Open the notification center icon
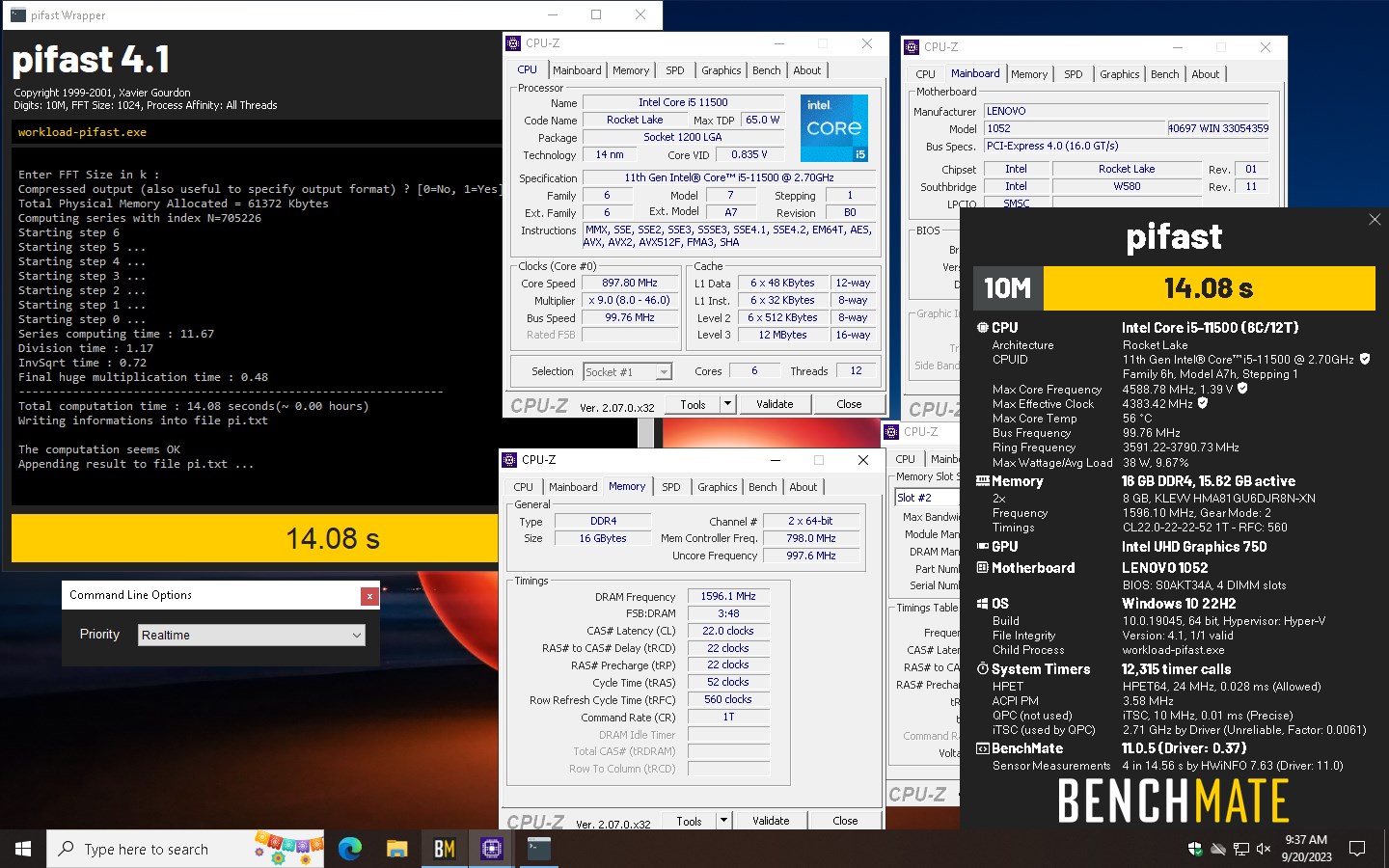 pyautogui.click(x=1357, y=849)
